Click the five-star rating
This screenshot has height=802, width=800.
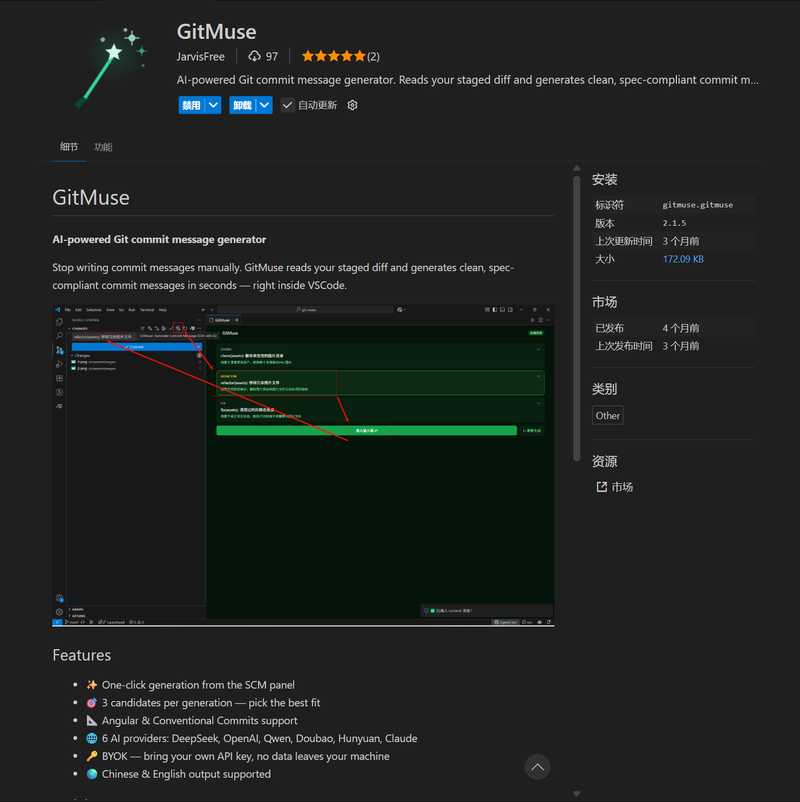coord(334,56)
